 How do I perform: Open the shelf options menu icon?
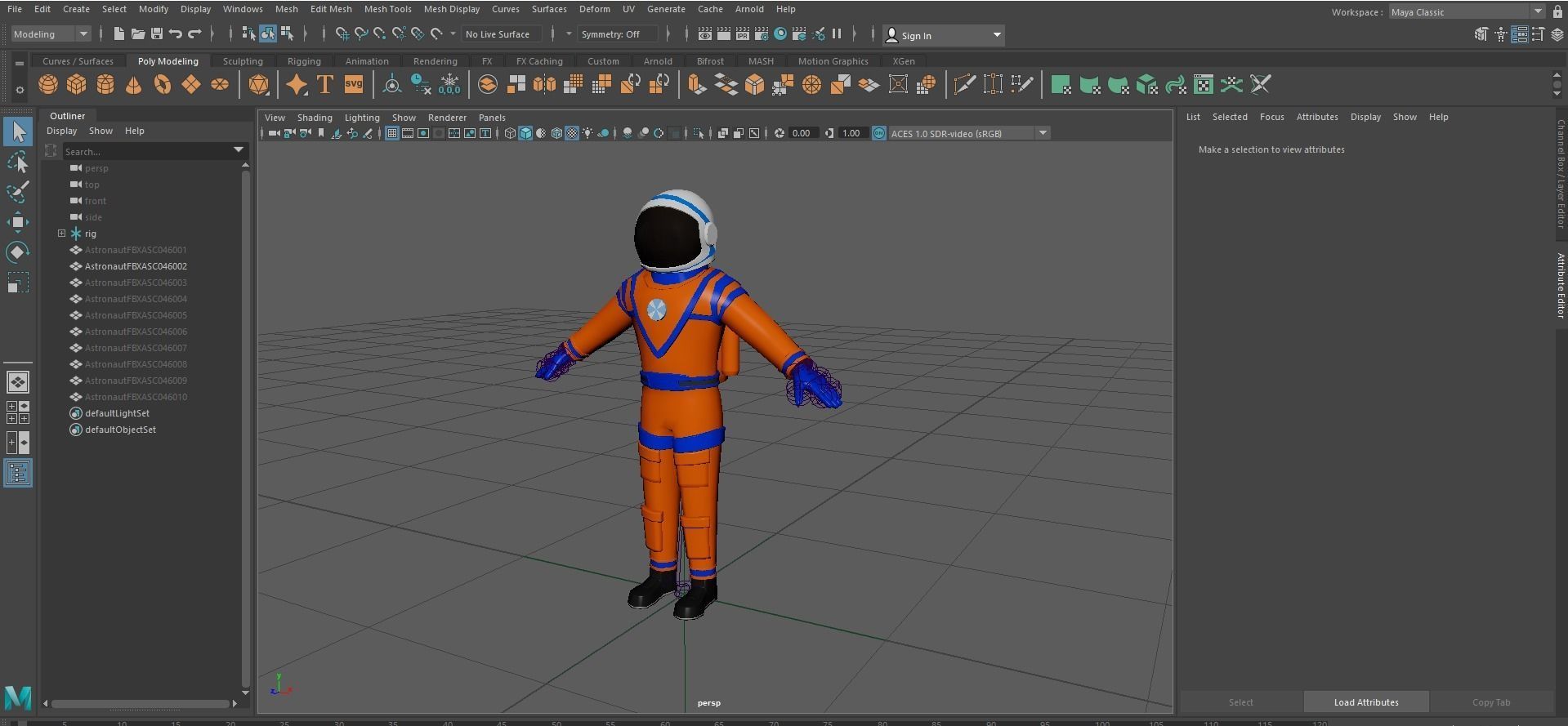[20, 90]
